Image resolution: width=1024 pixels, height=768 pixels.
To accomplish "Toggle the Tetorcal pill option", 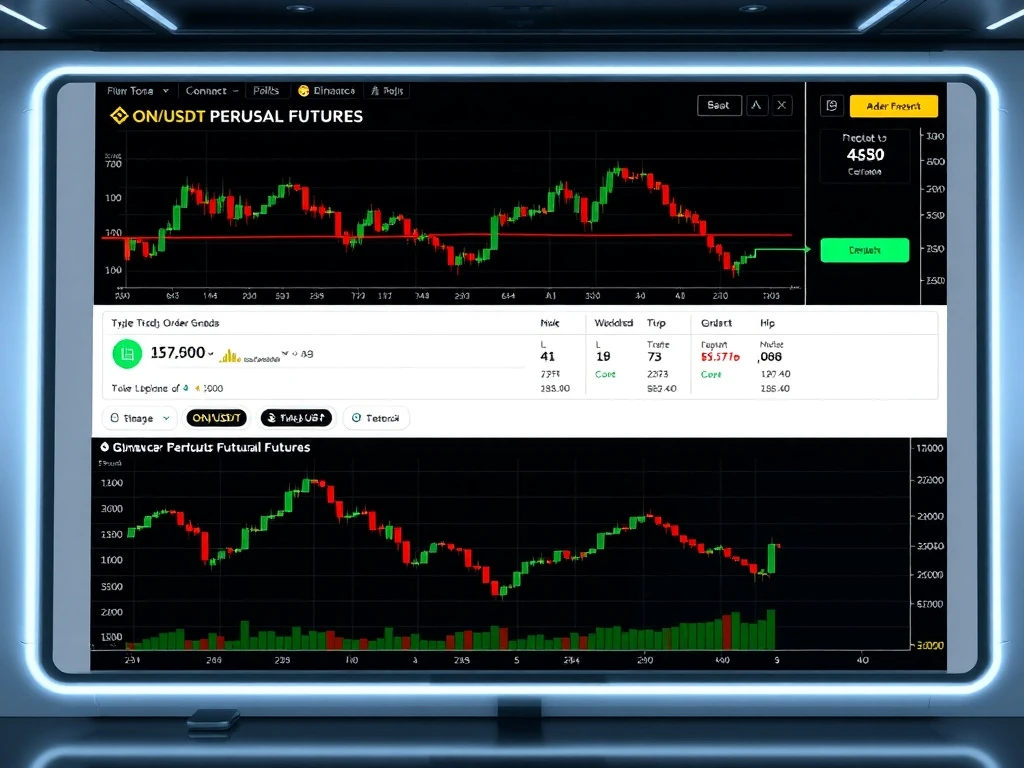I will (376, 418).
